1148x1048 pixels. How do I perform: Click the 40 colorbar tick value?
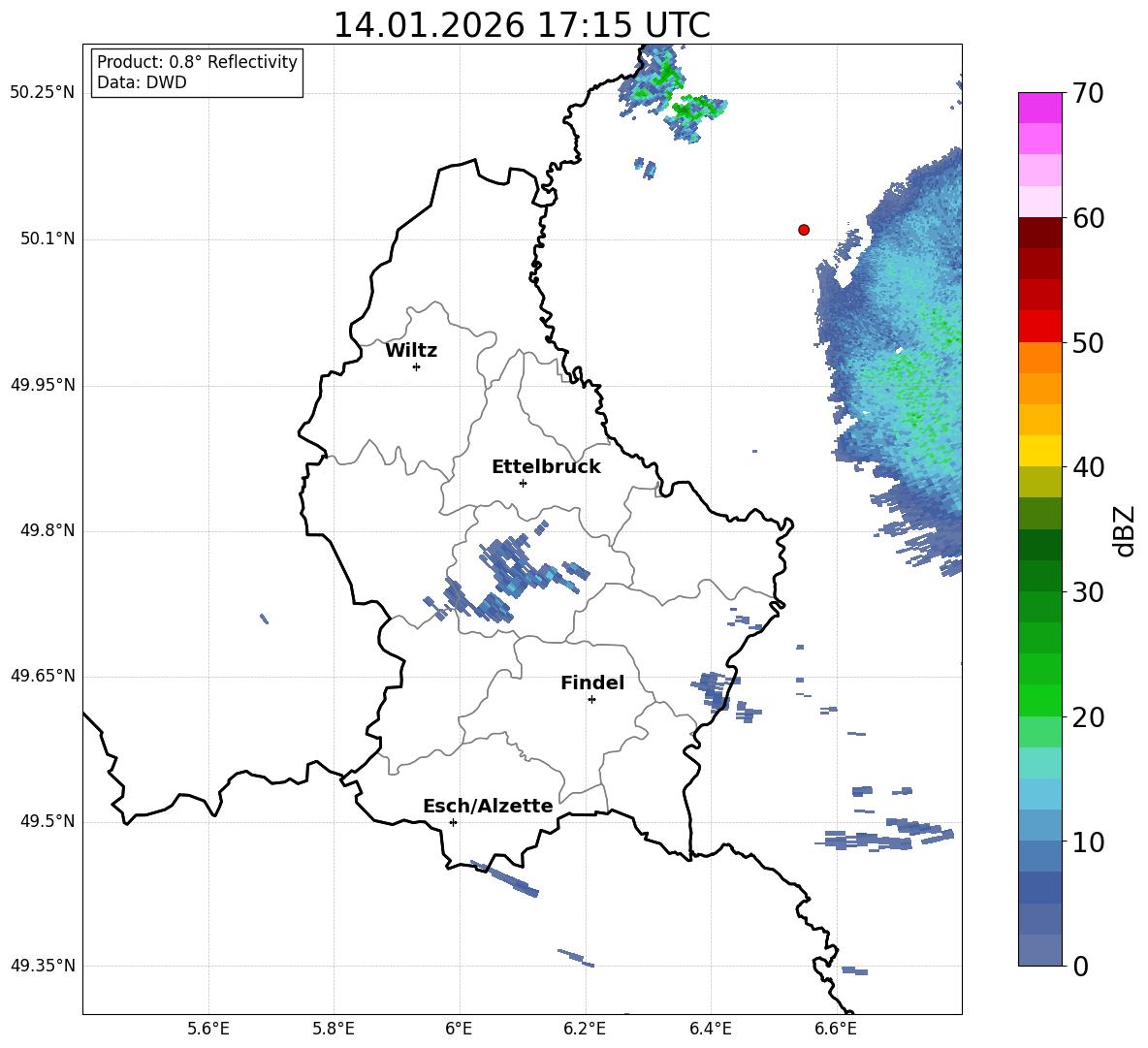1088,467
